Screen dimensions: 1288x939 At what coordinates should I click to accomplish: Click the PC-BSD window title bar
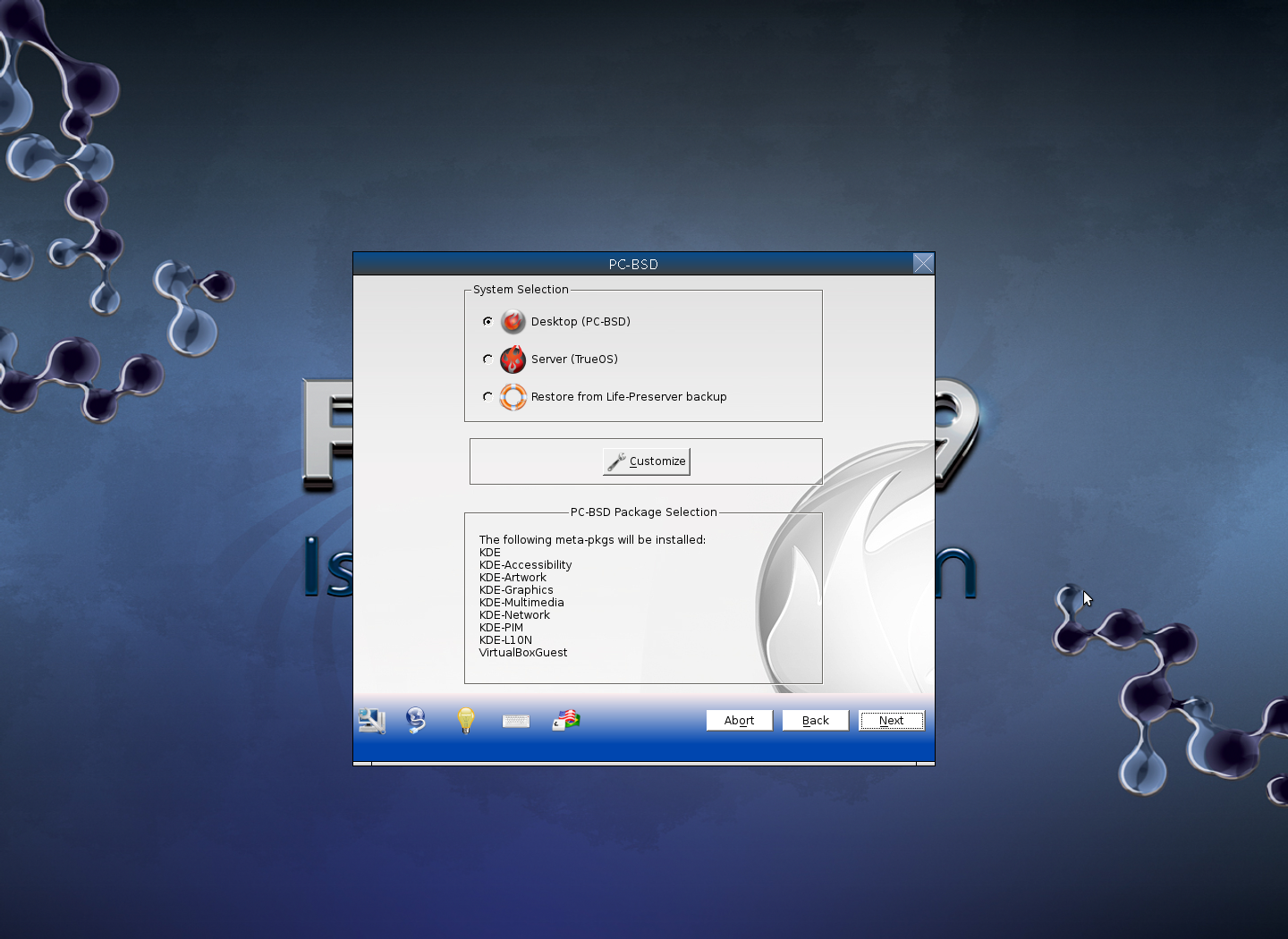[x=633, y=264]
